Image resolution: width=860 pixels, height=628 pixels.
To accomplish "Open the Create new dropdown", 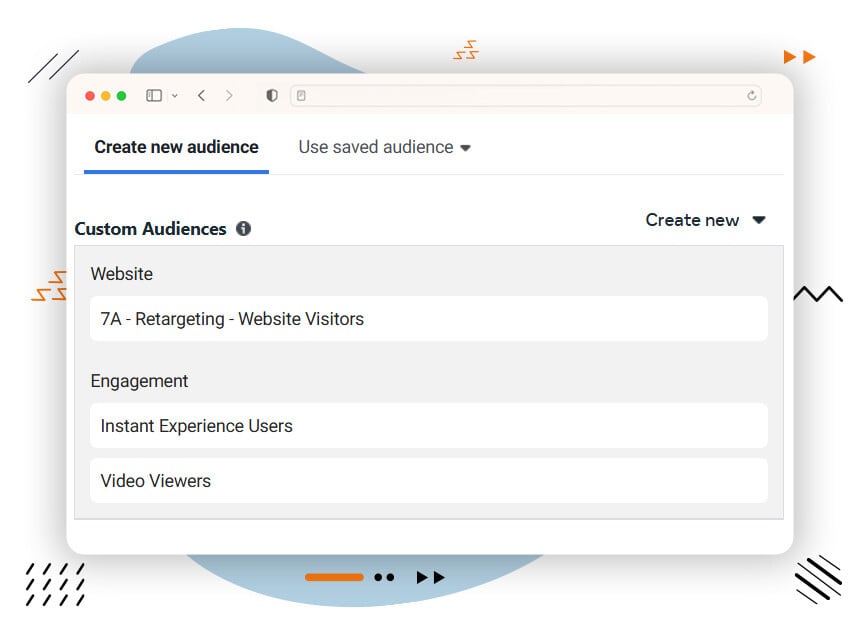I will (x=705, y=220).
